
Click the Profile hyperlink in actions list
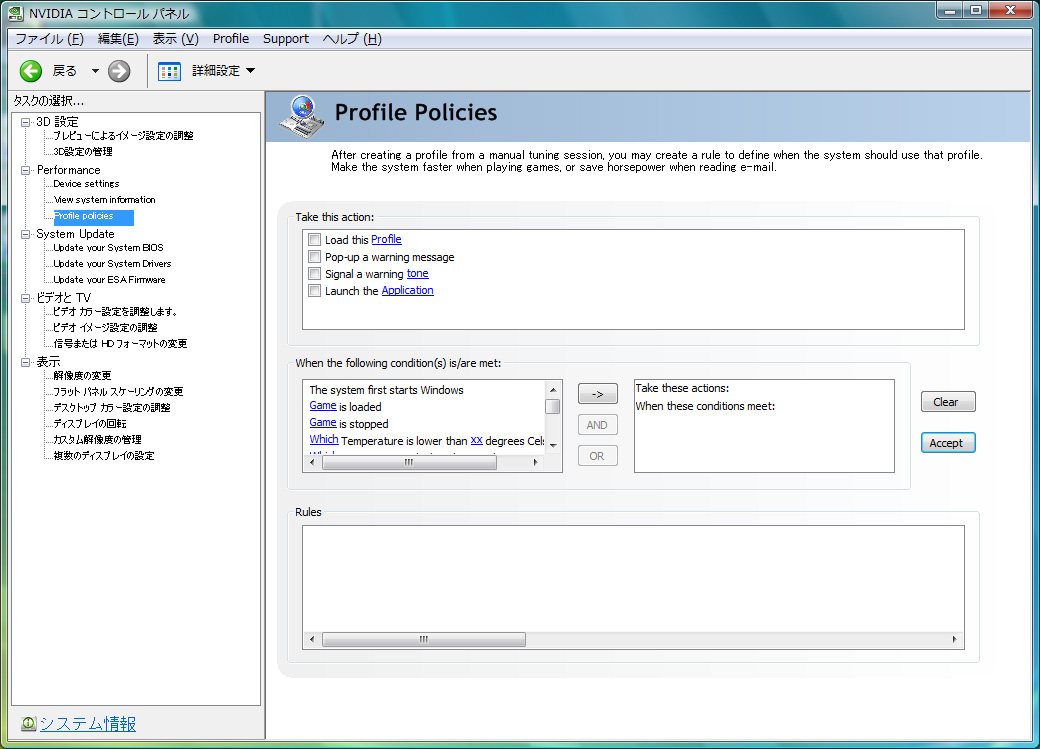(x=386, y=239)
